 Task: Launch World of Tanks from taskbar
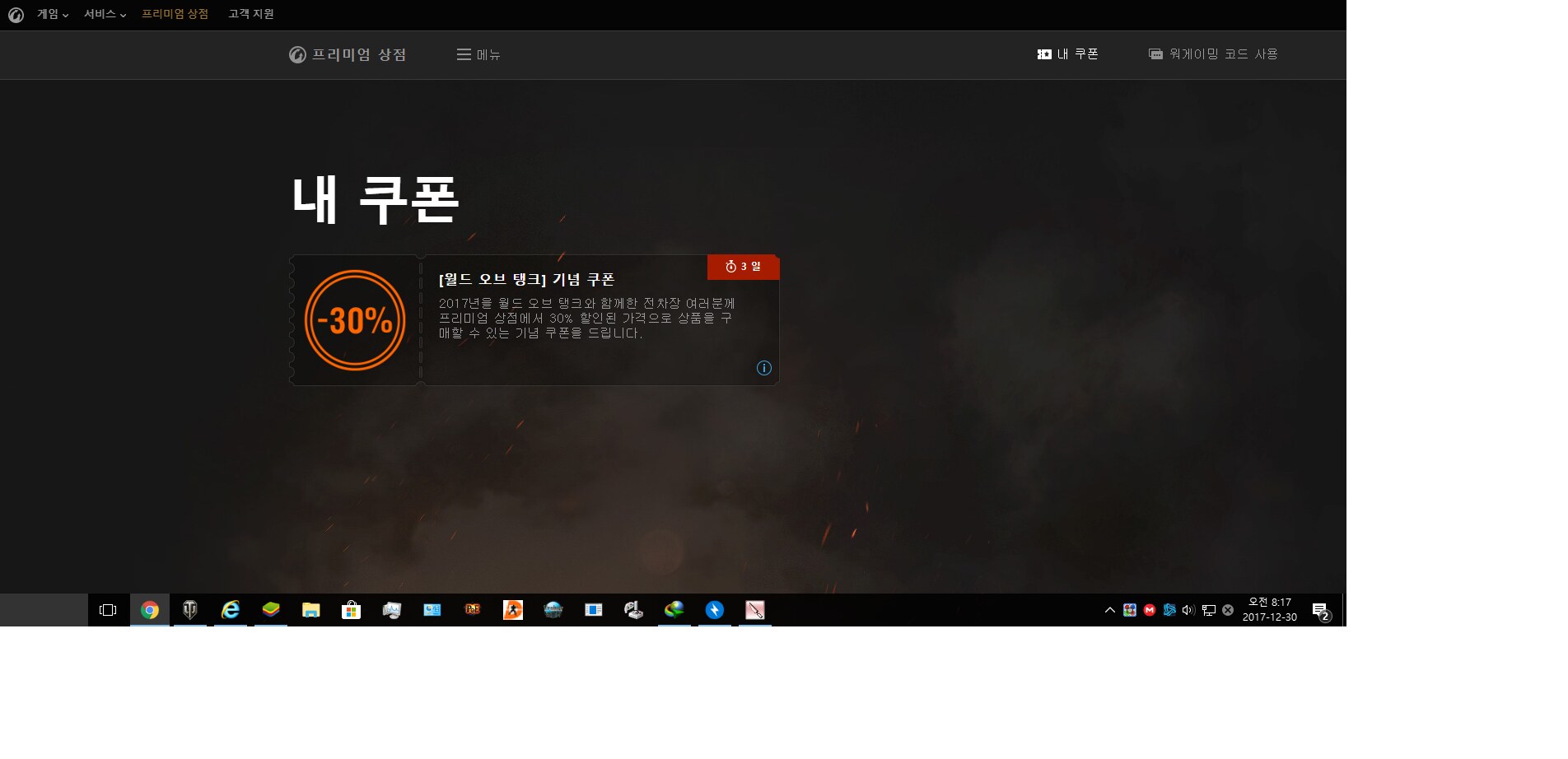[x=190, y=610]
